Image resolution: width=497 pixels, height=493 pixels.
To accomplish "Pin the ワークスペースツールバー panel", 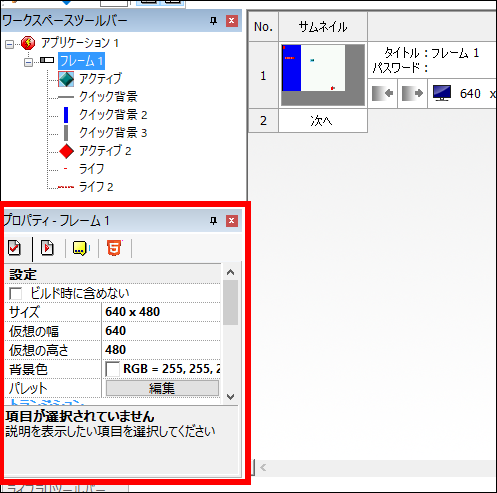I will [x=213, y=21].
